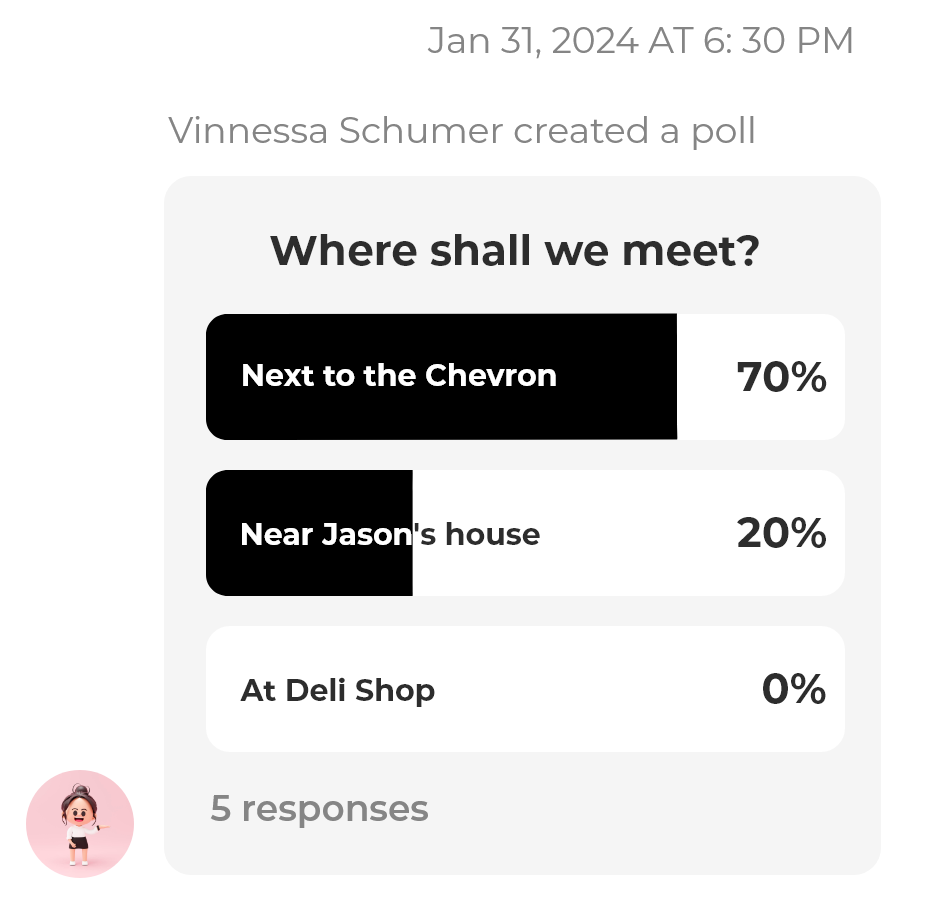The image size is (937, 919).
Task: Click the 20% result value
Action: [x=781, y=533]
